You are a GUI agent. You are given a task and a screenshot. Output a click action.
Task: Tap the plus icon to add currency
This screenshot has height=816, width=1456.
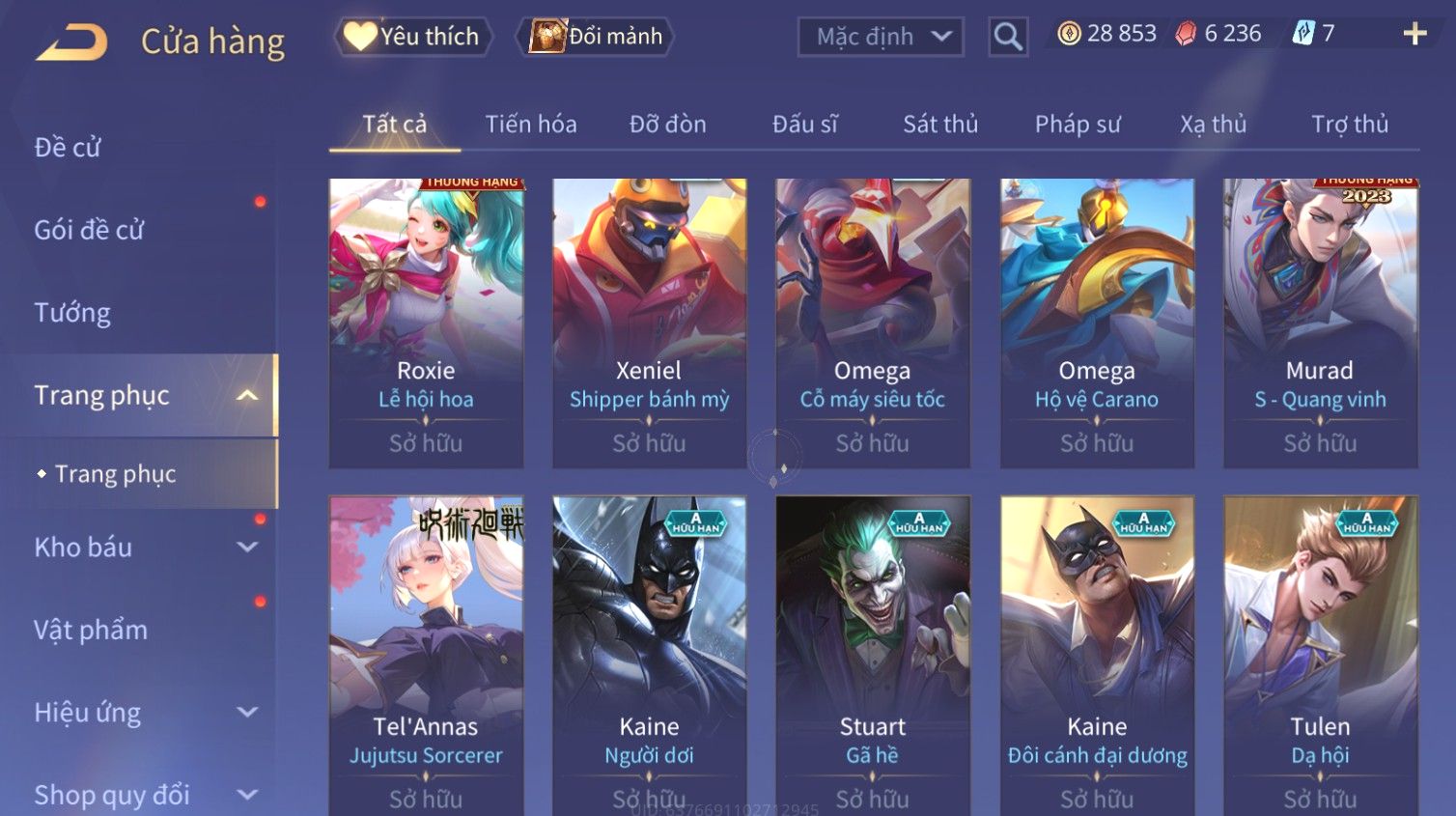tap(1414, 34)
